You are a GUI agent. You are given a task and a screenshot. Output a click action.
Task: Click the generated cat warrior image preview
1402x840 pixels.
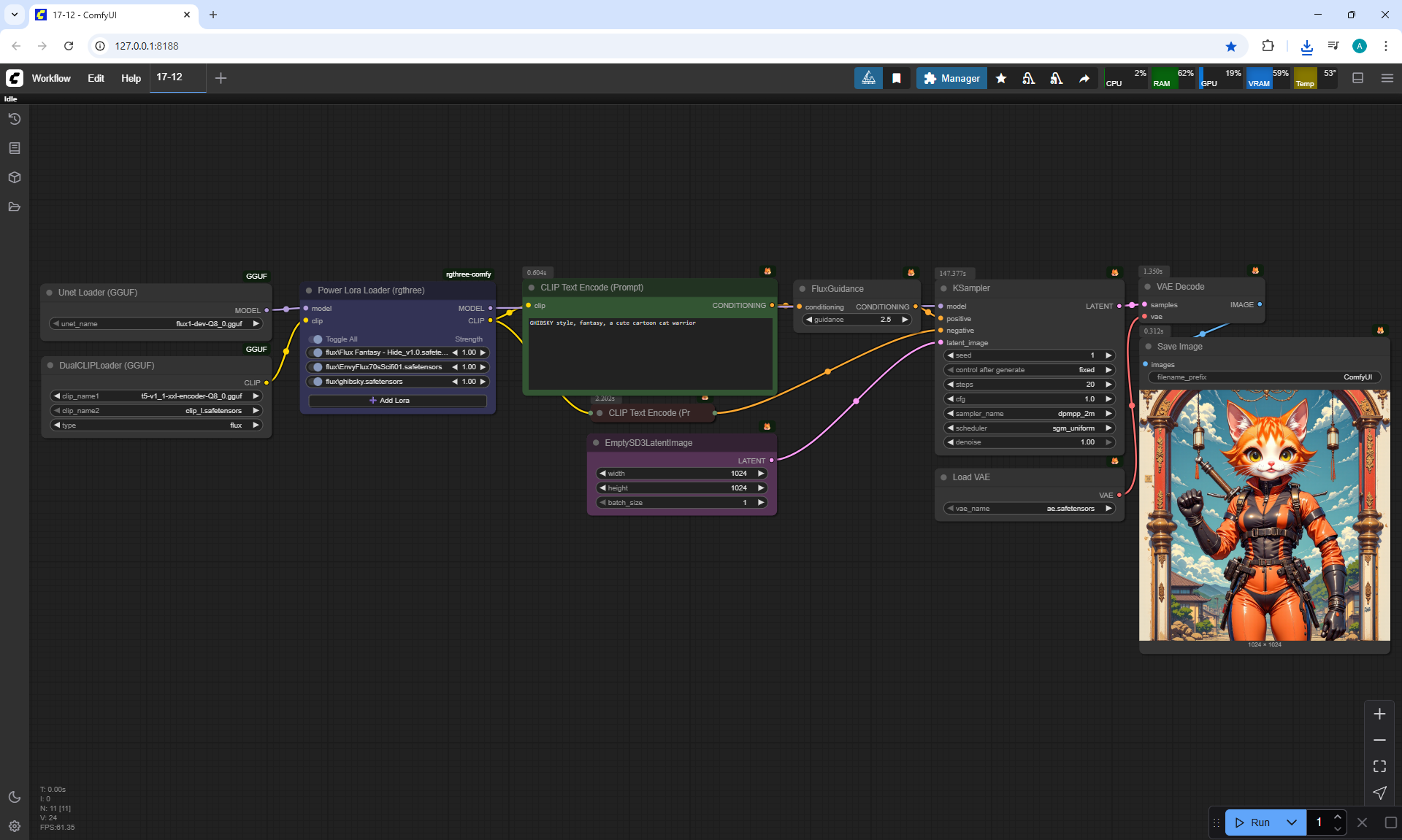click(1264, 515)
